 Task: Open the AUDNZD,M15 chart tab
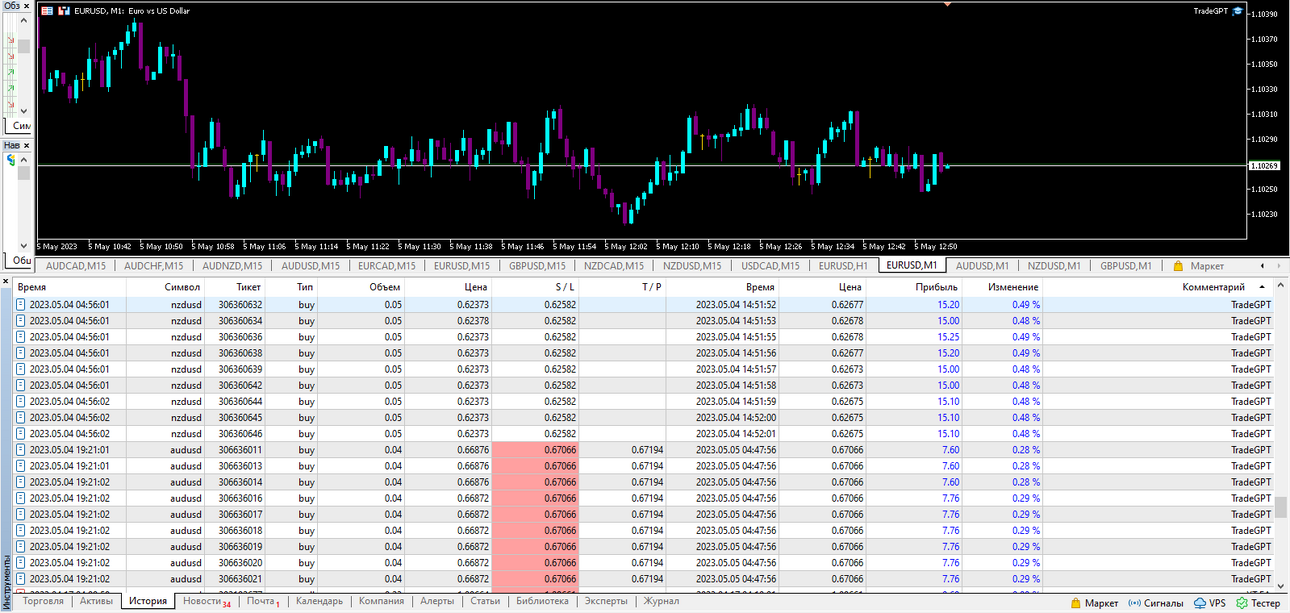pyautogui.click(x=232, y=266)
